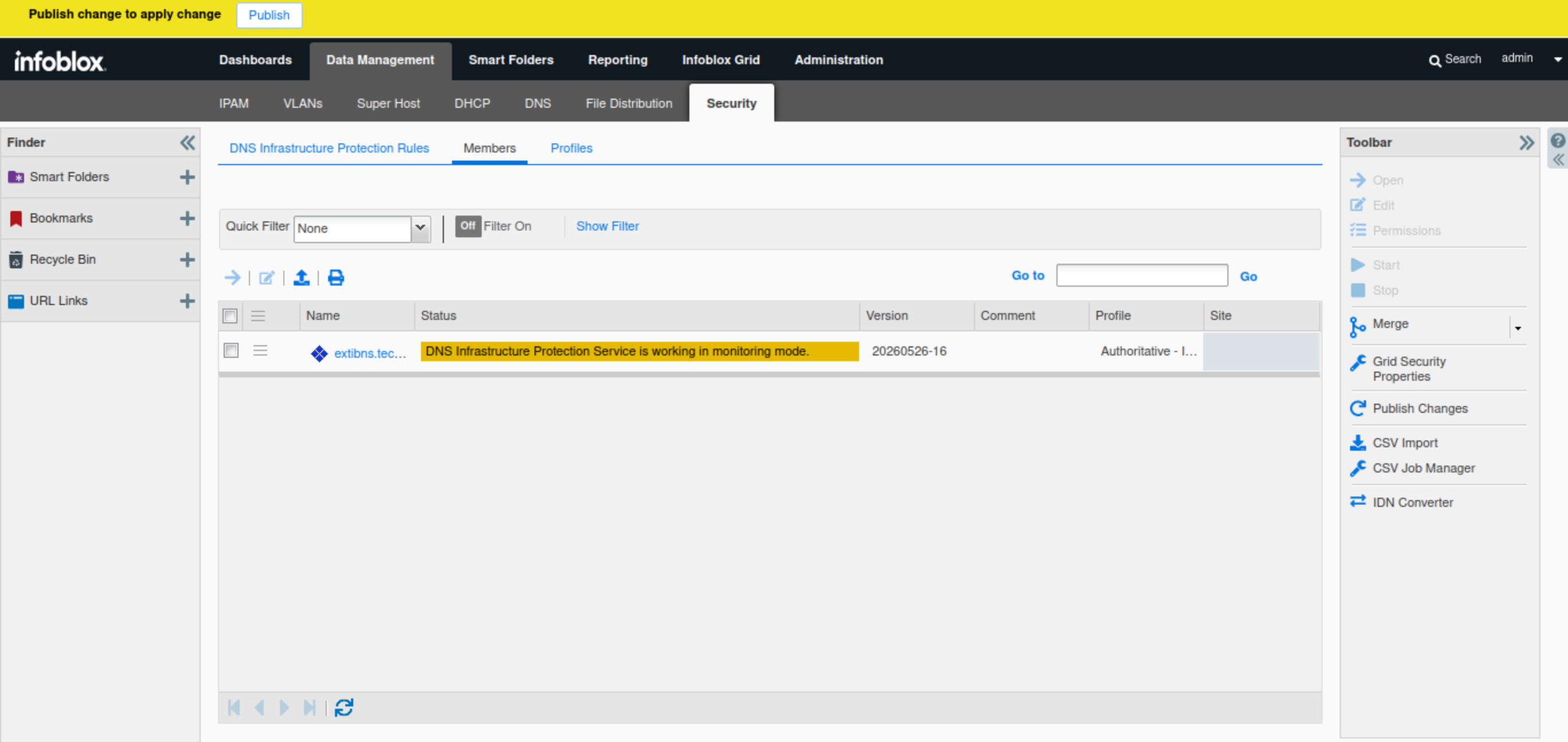1568x742 pixels.
Task: Switch to the DNS sub-tab
Action: point(537,103)
